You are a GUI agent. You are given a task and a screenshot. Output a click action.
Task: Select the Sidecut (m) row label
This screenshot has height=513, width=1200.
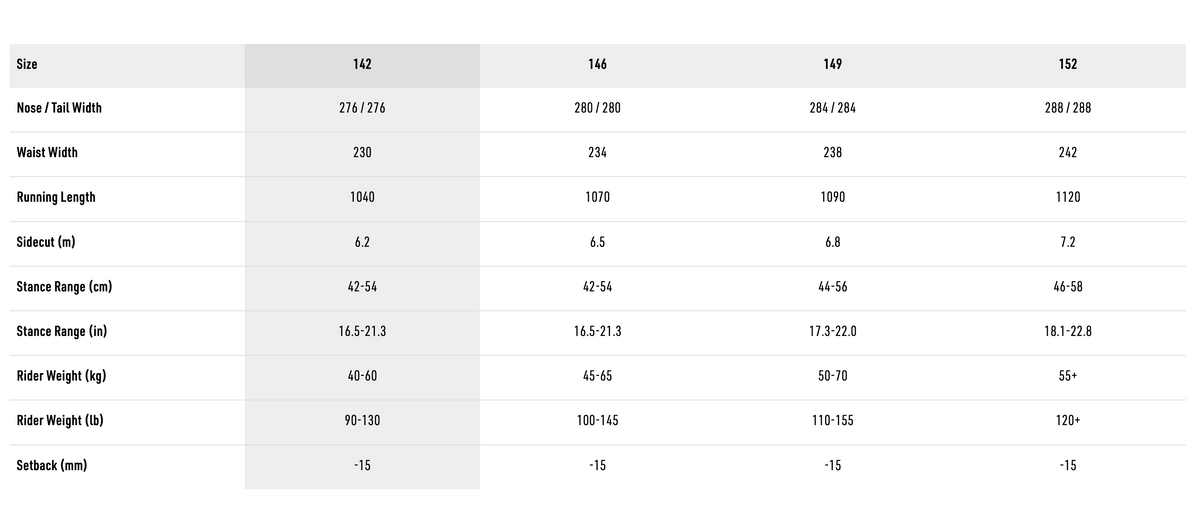point(46,242)
